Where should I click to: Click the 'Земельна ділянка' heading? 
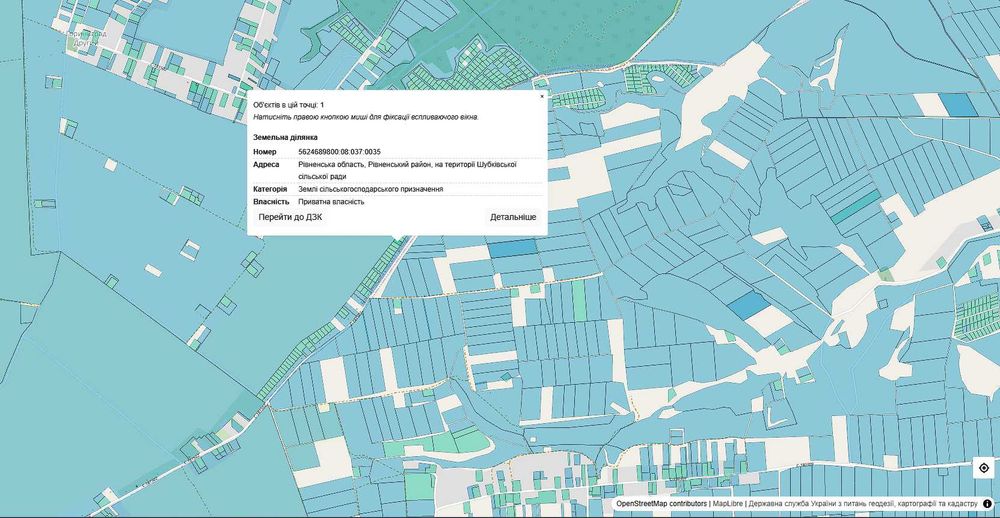[285, 137]
